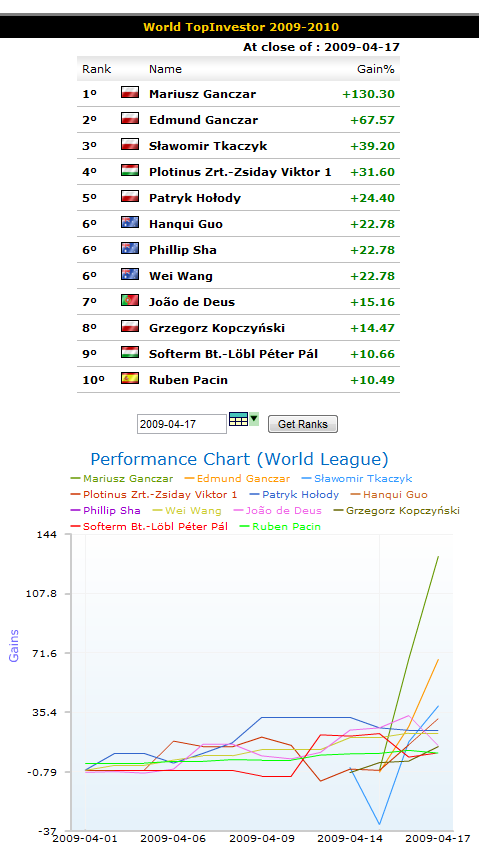Click name João de Deus in ranking table
Image resolution: width=479 pixels, height=855 pixels.
pyautogui.click(x=192, y=302)
